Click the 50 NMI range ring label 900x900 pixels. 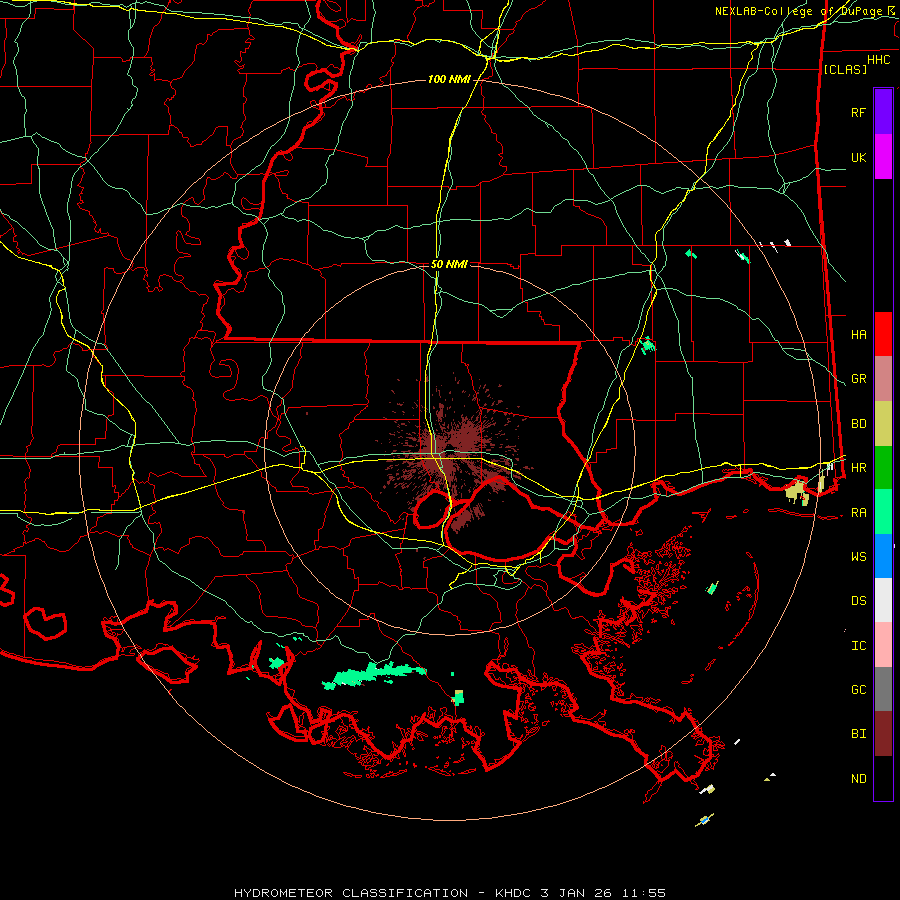pos(449,264)
